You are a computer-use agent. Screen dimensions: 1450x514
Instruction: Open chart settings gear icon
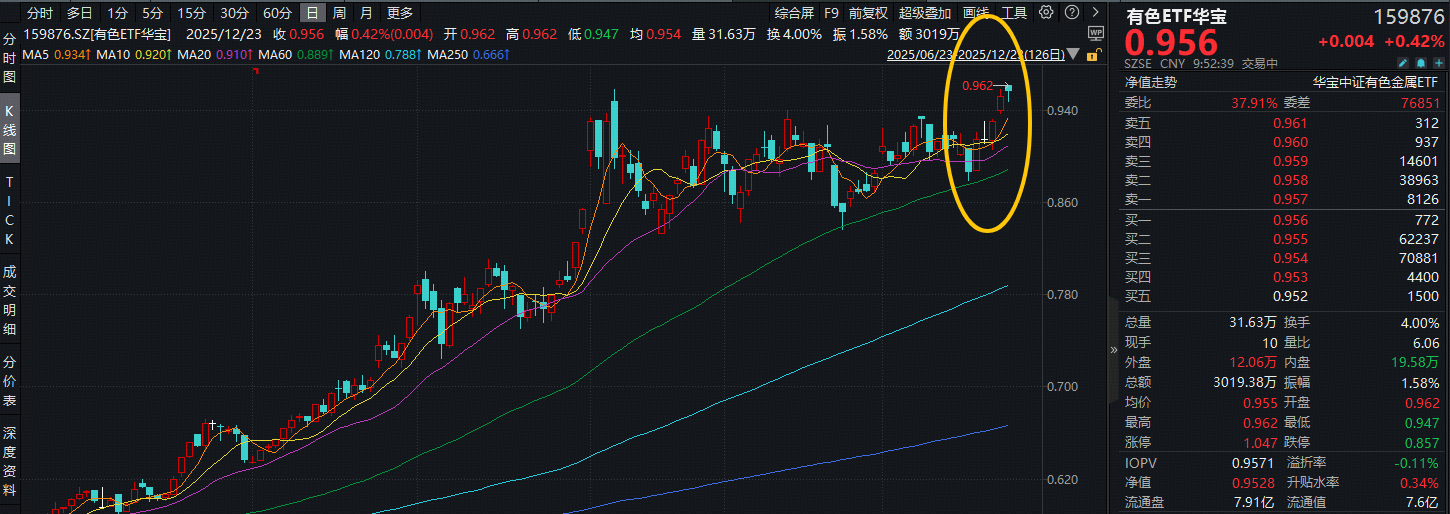(1046, 13)
